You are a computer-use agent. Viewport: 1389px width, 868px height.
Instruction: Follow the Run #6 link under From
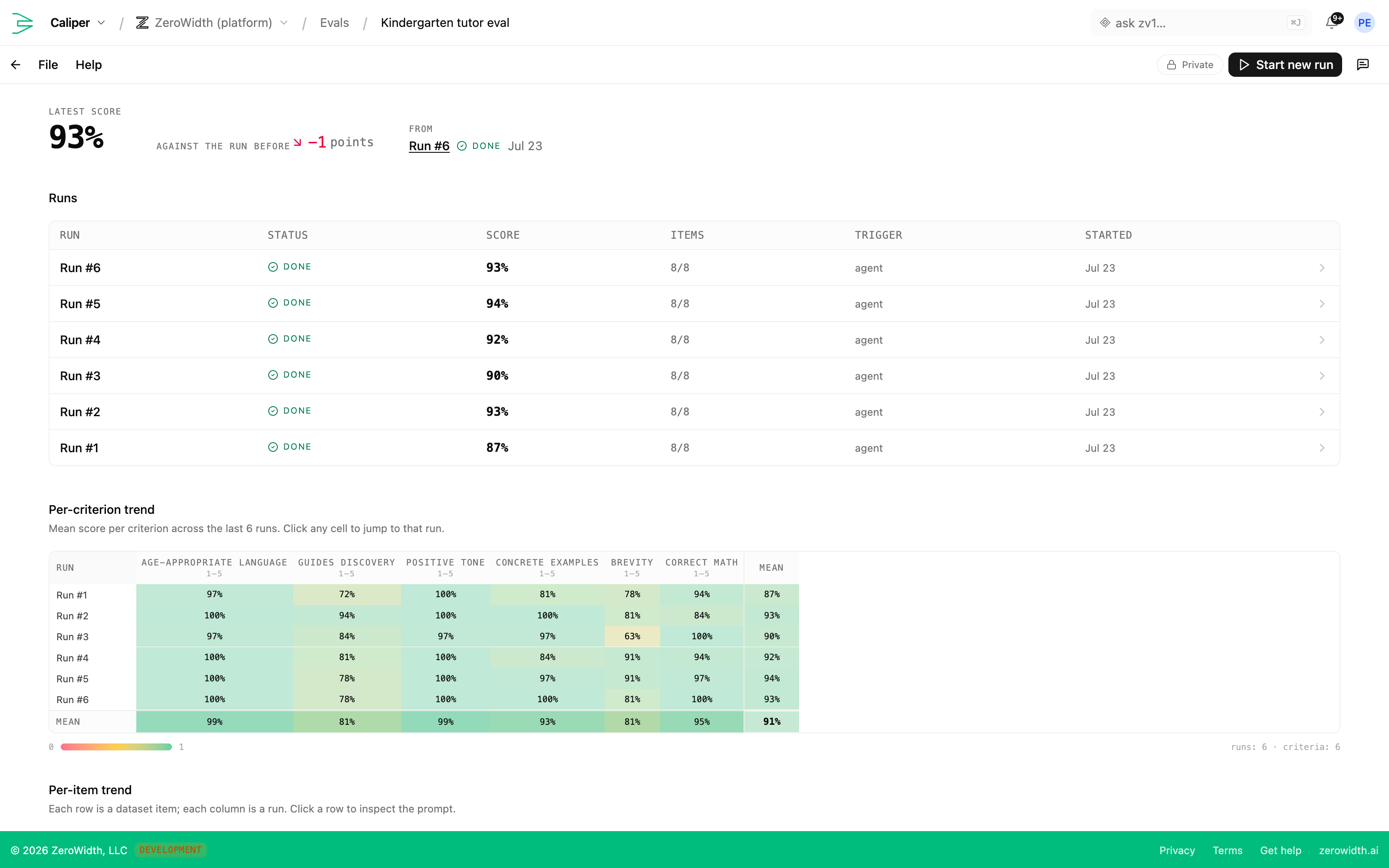tap(429, 146)
